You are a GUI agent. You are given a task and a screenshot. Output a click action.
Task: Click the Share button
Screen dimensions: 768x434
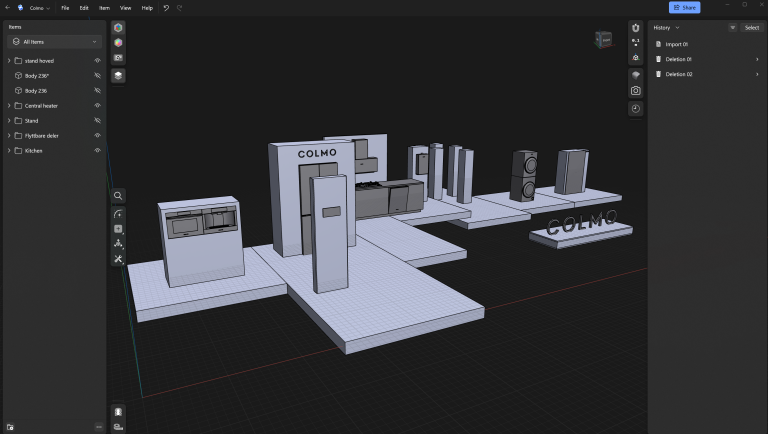tap(684, 7)
